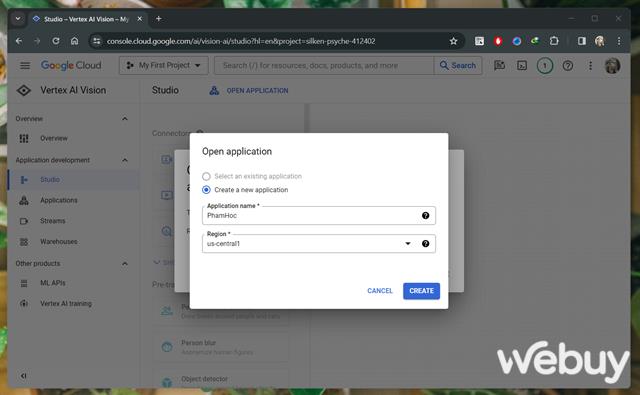Image resolution: width=640 pixels, height=395 pixels.
Task: Click the Search button
Action: pyautogui.click(x=458, y=65)
